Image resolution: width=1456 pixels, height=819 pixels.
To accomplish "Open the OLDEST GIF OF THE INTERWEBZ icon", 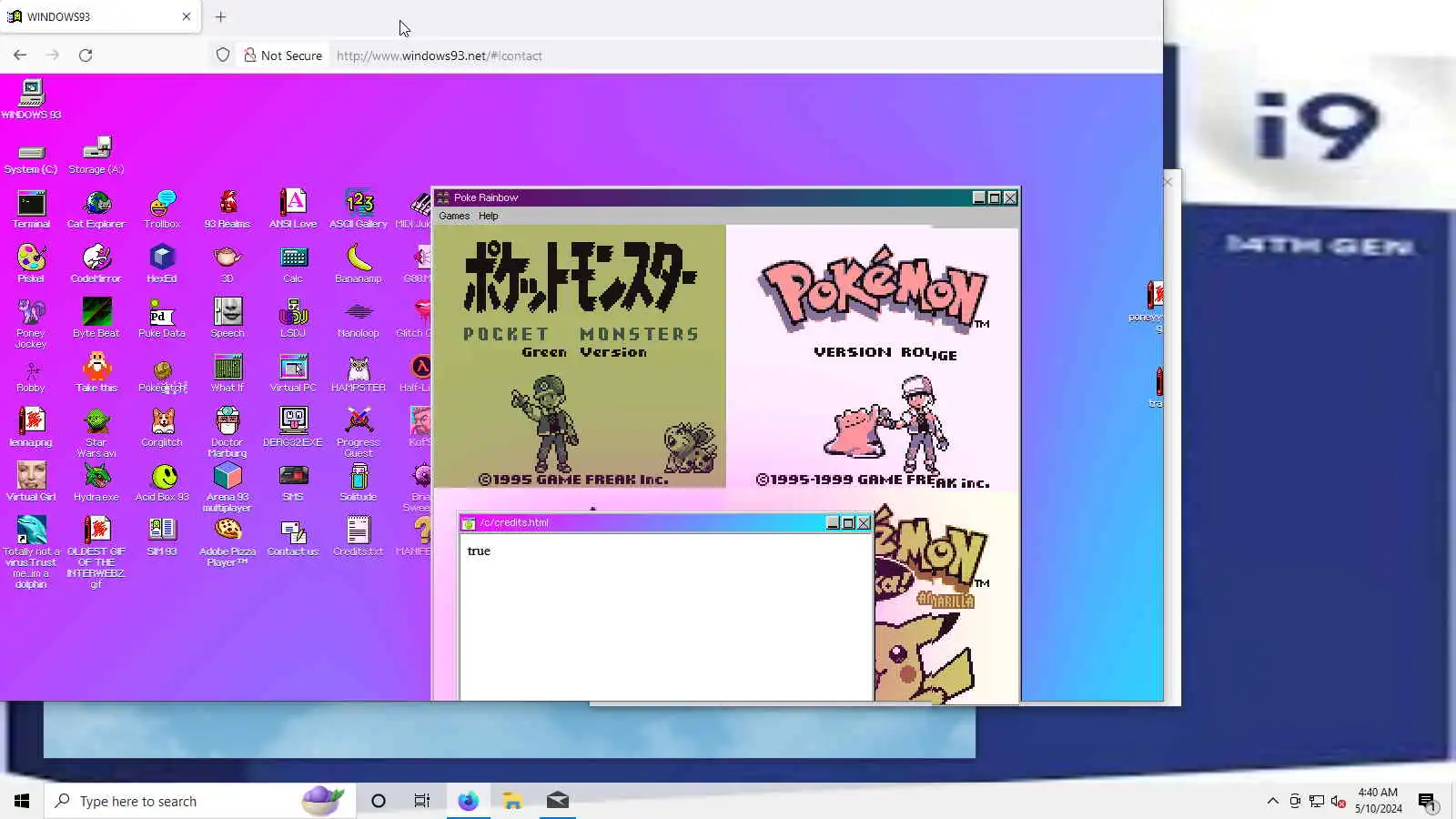I will pos(96,552).
